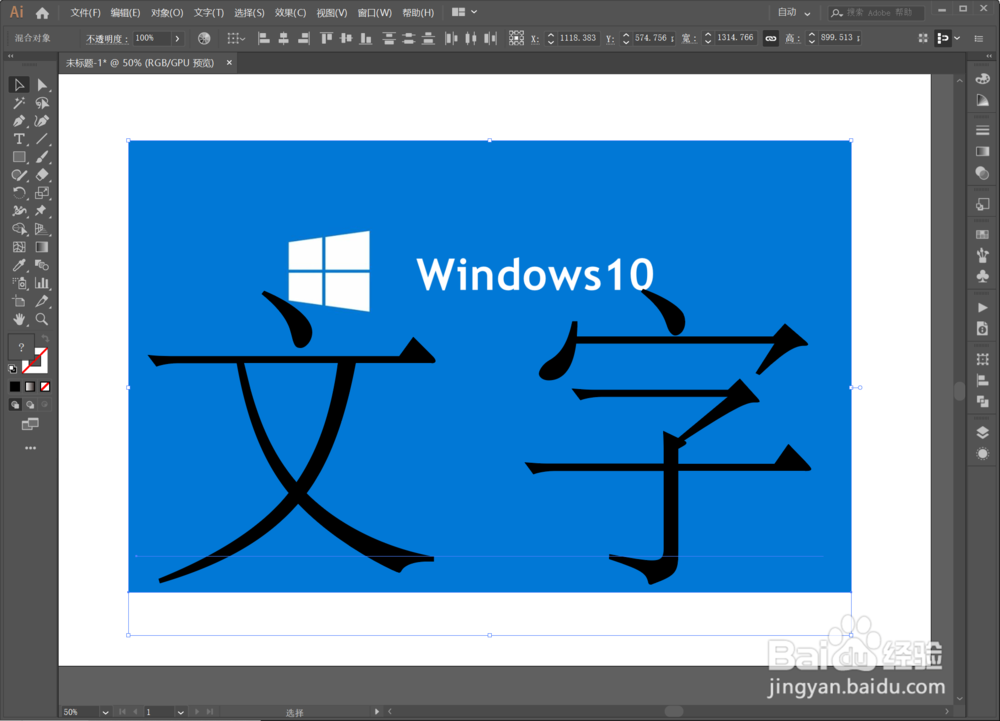
Task: Select the Slice tool
Action: (42, 301)
